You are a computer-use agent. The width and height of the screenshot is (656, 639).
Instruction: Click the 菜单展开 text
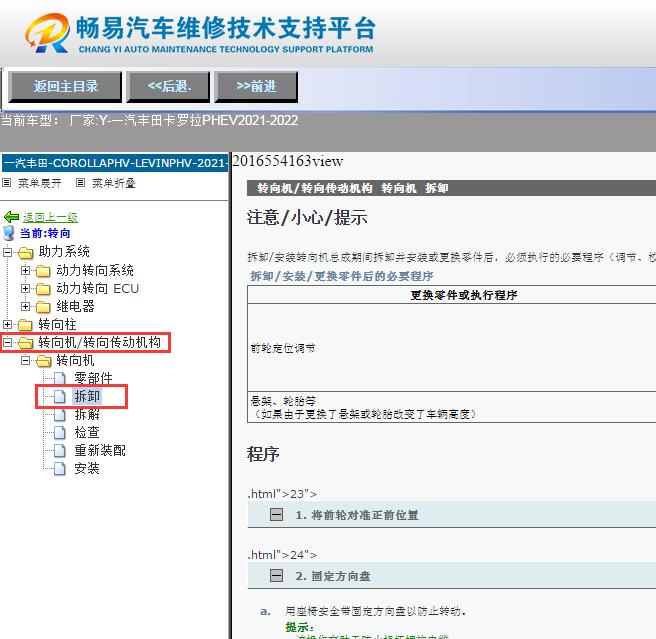coord(40,183)
